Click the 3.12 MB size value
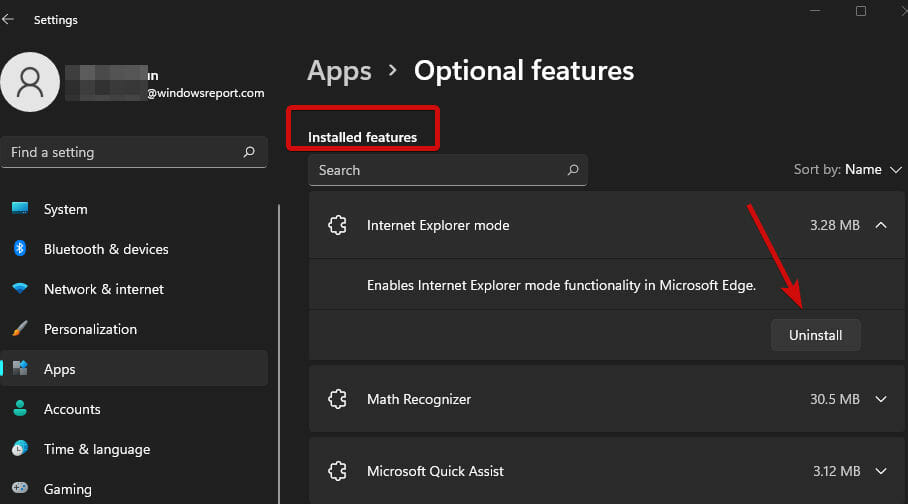 [836, 471]
